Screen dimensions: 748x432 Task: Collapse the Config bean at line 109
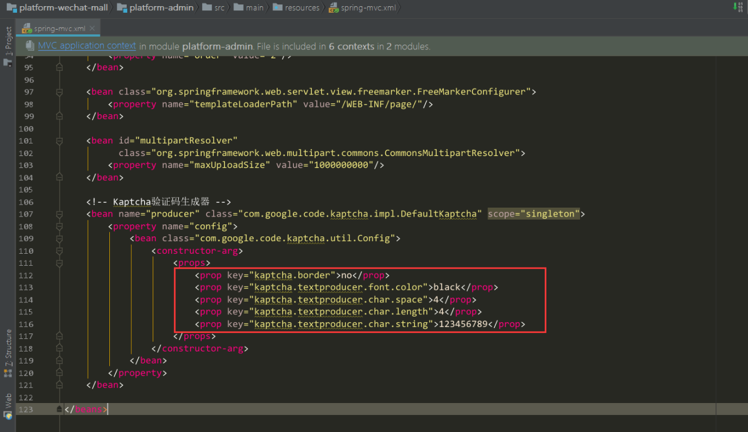pos(59,238)
